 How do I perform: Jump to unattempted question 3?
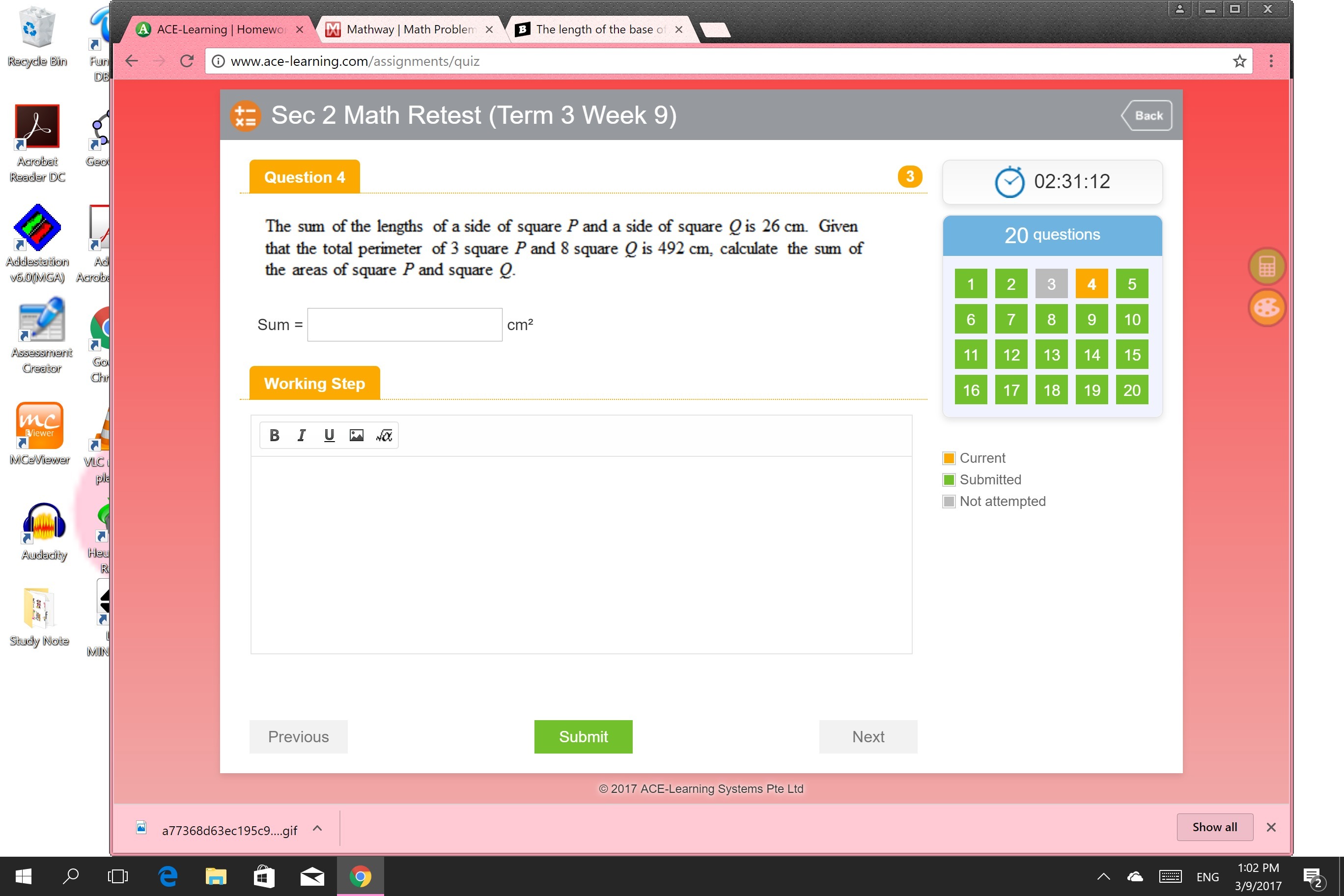1051,284
